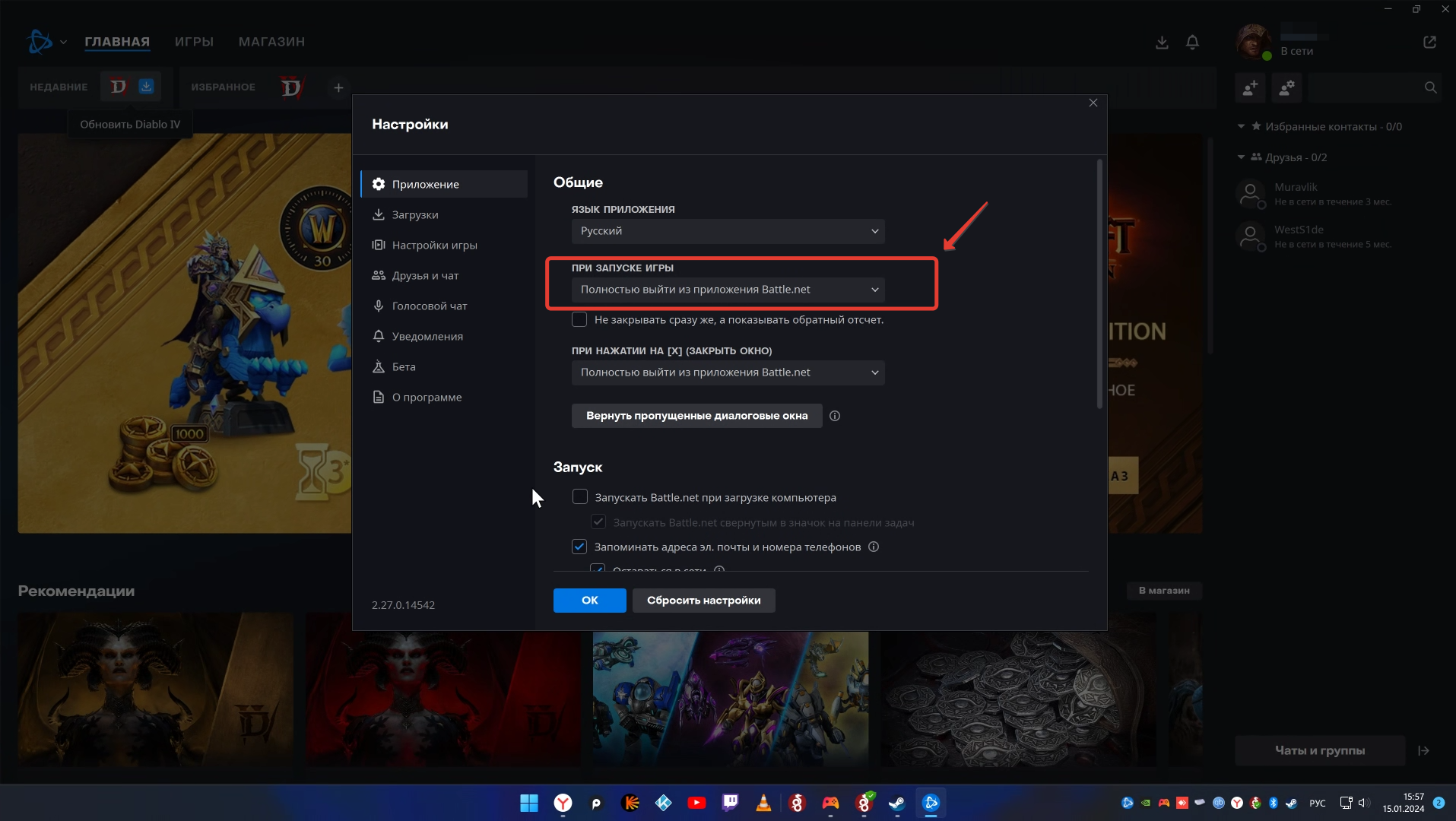Click the РУС language indicator in tray
This screenshot has height=821, width=1456.
pyautogui.click(x=1317, y=804)
